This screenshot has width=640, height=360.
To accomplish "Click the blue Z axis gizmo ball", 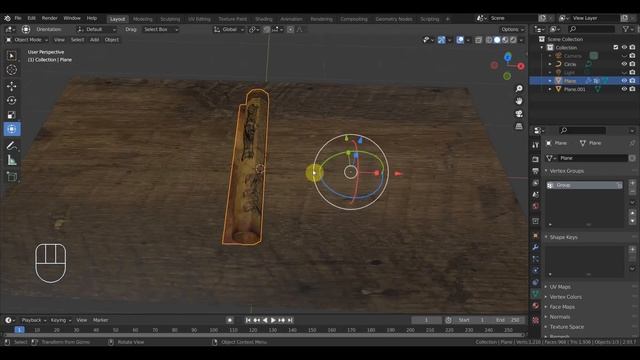I will click(x=508, y=57).
